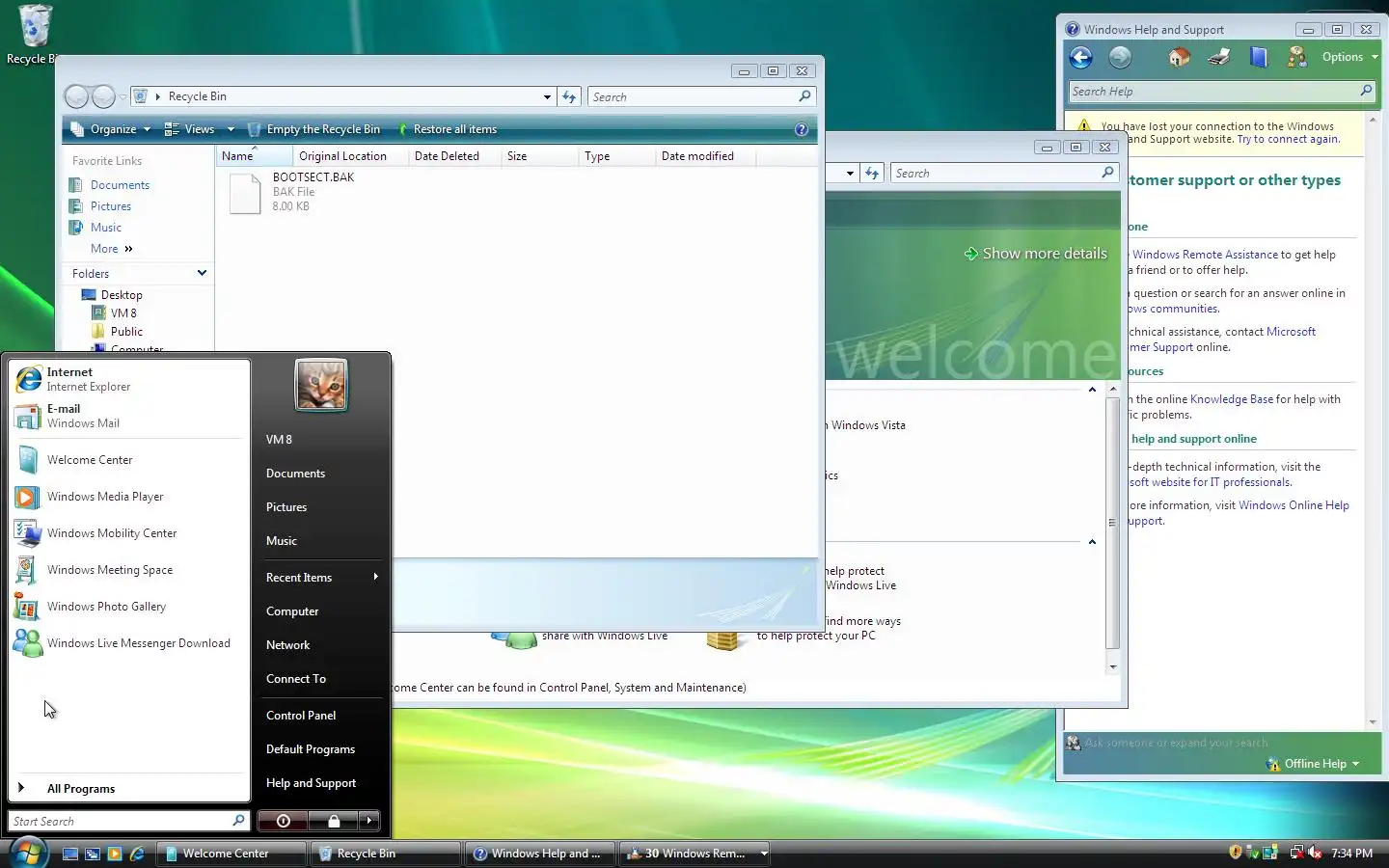The image size is (1389, 868).
Task: Open Organize dropdown in Recycle Bin
Action: [111, 129]
